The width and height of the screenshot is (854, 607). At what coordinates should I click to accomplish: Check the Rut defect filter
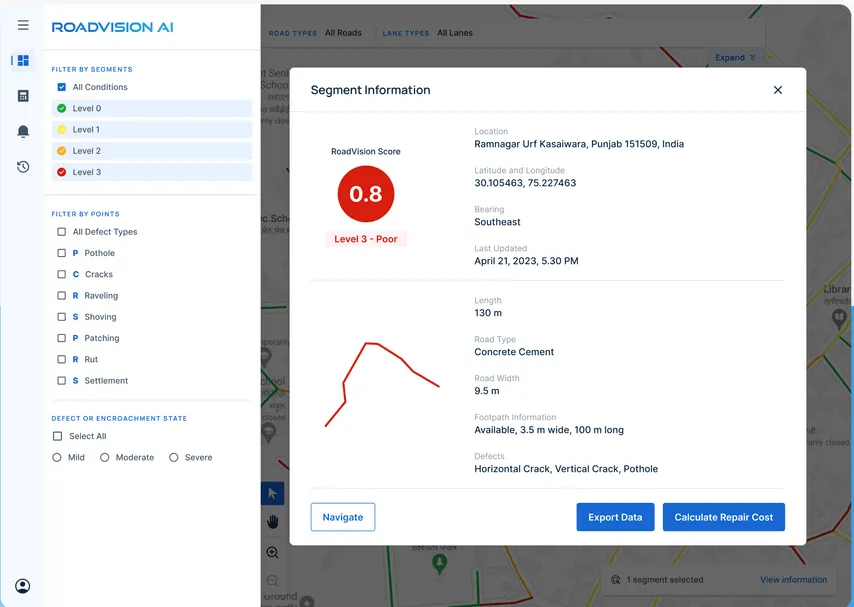point(62,360)
